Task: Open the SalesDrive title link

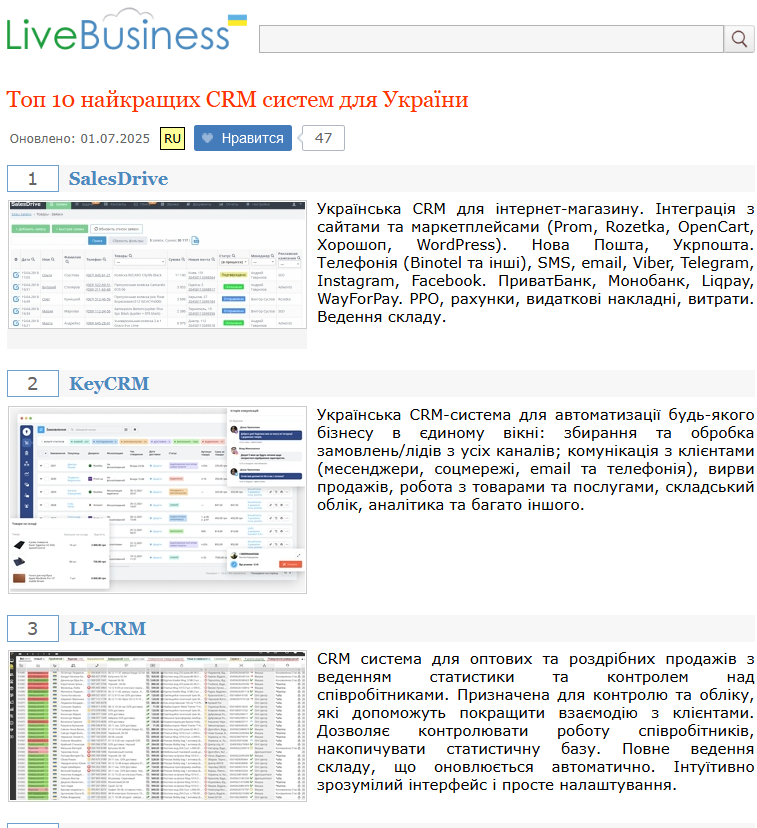Action: click(118, 178)
